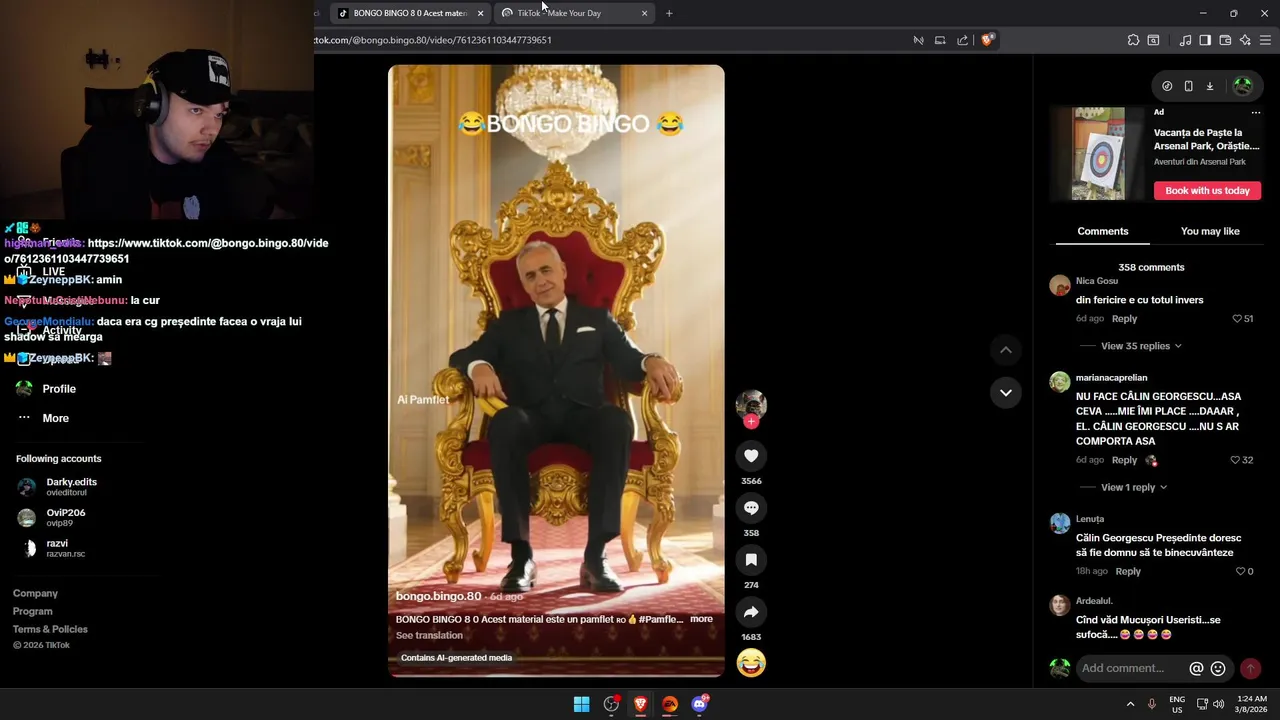
Task: Click the laughing emoji sticker under share count
Action: coord(751,663)
